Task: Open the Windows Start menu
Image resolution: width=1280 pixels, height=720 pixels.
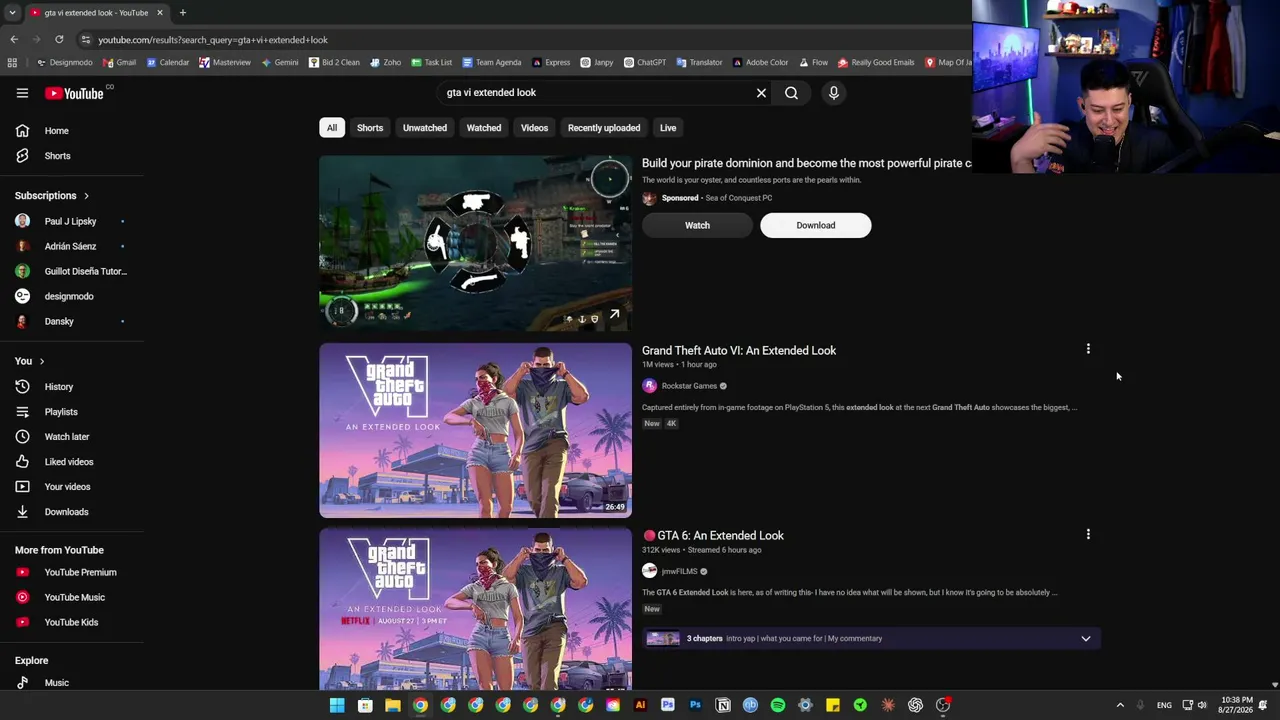Action: pos(337,705)
